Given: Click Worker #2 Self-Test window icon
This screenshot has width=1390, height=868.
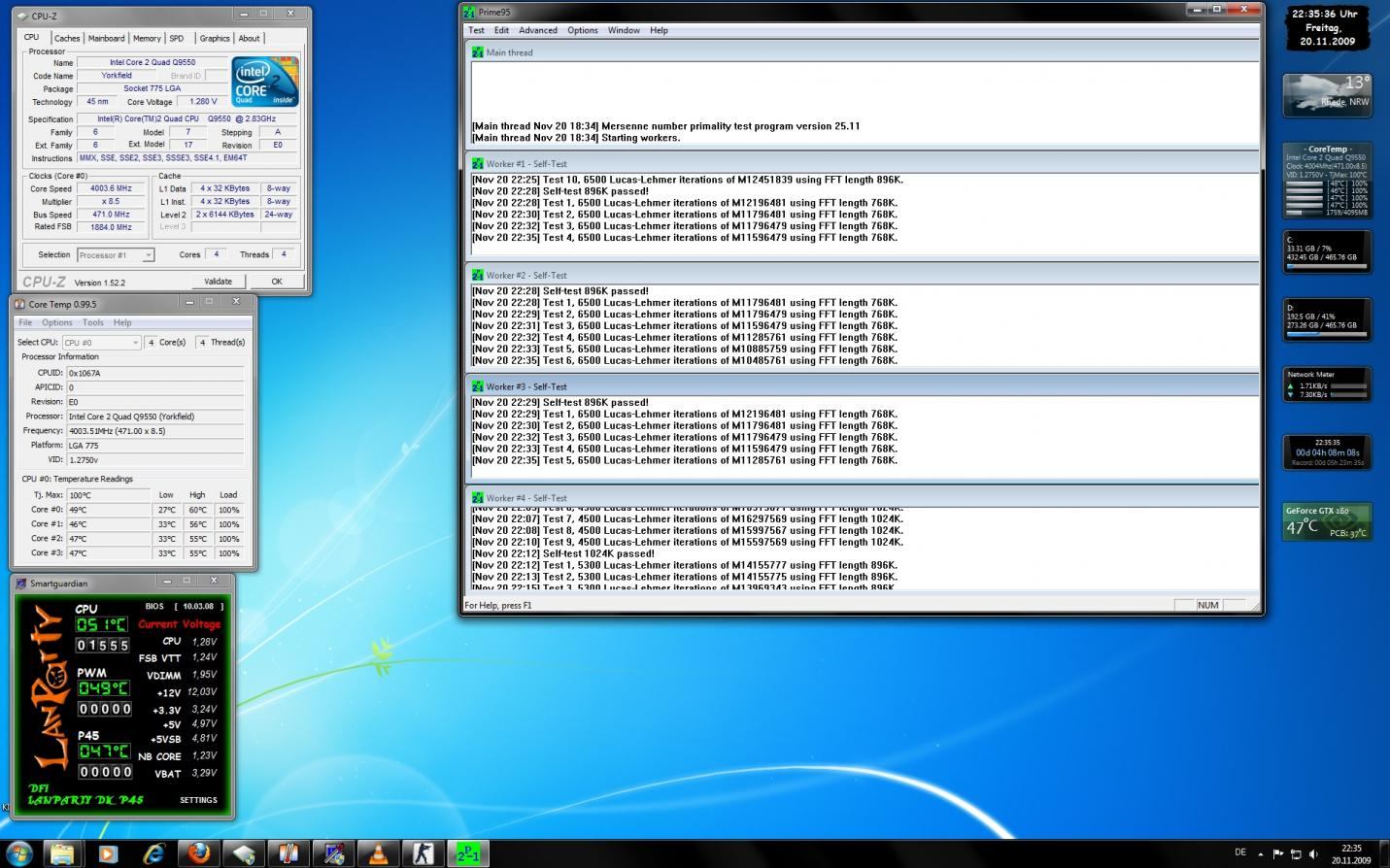Looking at the screenshot, I should tap(477, 275).
